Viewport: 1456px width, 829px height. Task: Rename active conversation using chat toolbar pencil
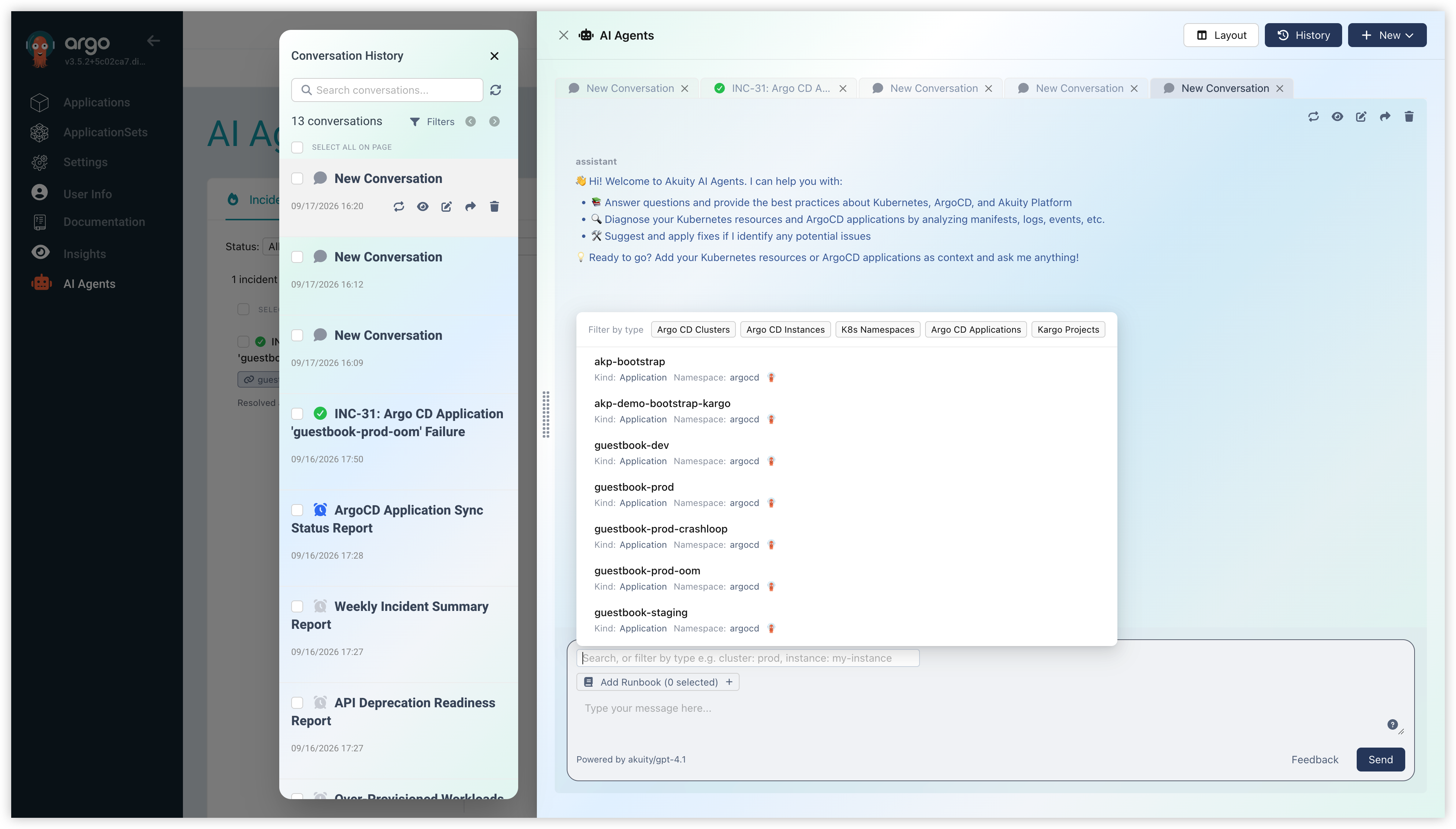pyautogui.click(x=1361, y=117)
